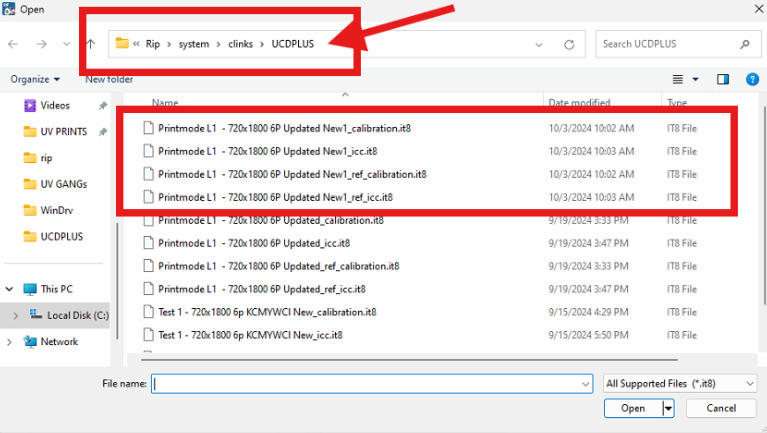Select 6P Updated_ref_icc.it8 file
The height and width of the screenshot is (433, 767).
coord(262,289)
